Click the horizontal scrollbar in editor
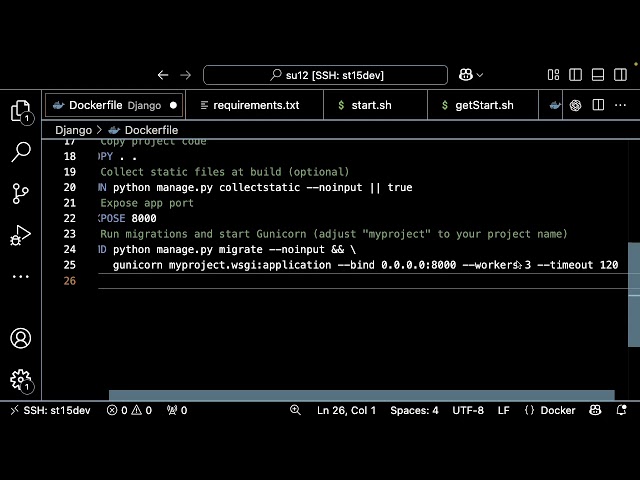 coord(362,395)
